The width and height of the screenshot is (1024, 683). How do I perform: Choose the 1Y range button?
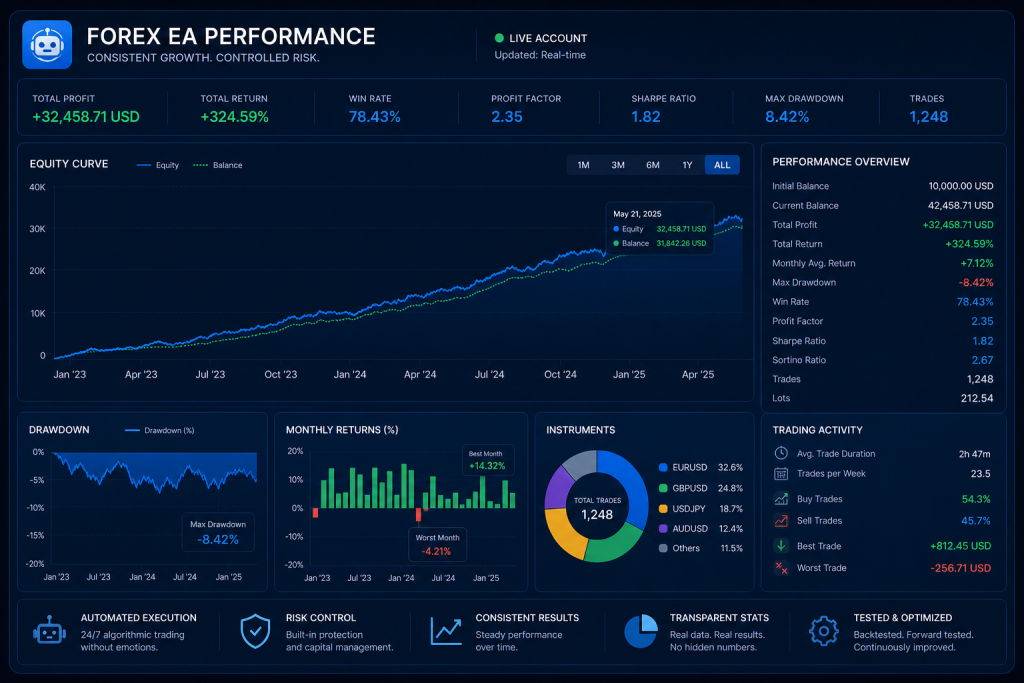(687, 165)
